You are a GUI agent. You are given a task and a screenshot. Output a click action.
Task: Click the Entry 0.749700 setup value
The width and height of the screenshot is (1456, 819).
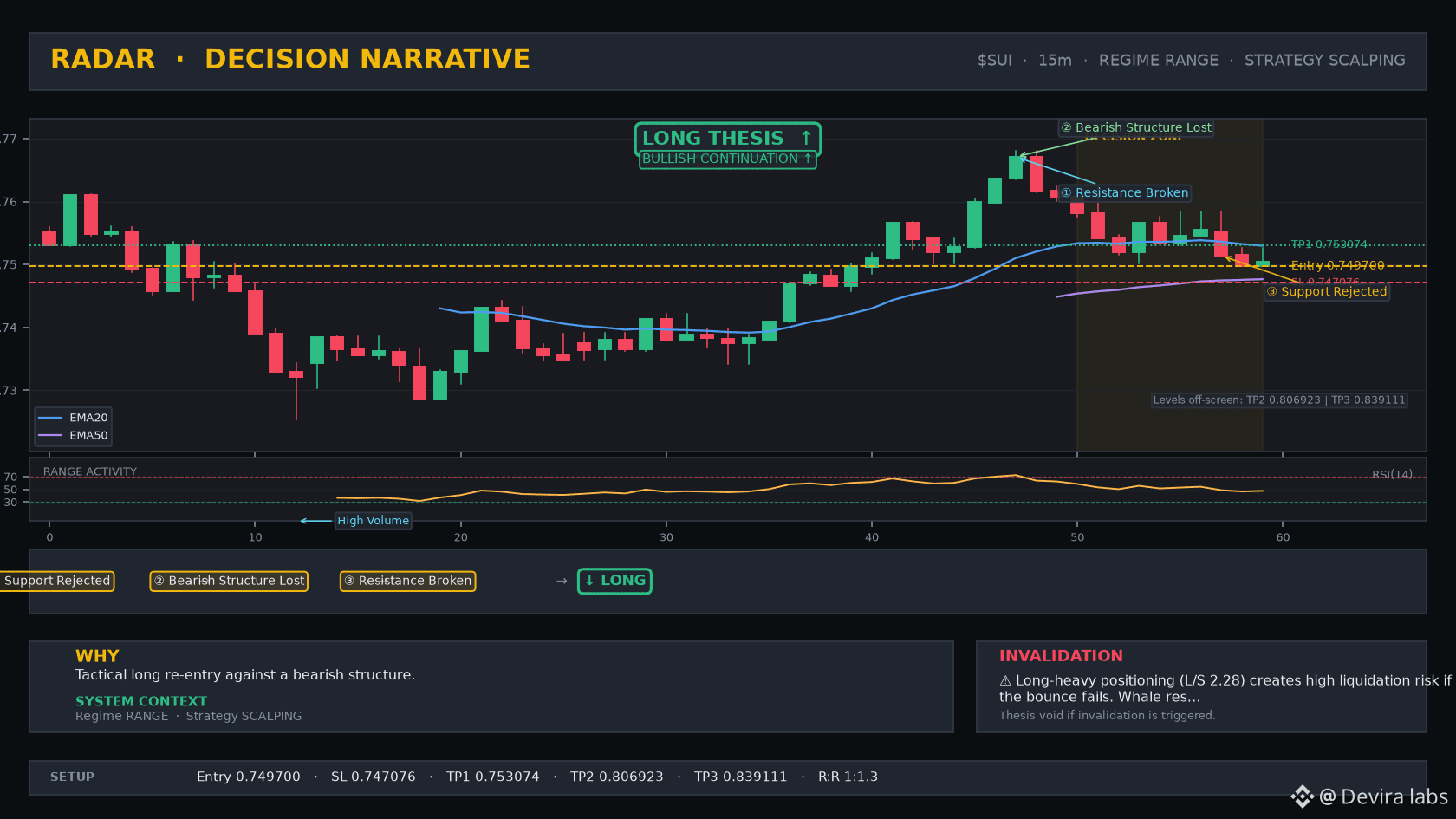(x=249, y=777)
